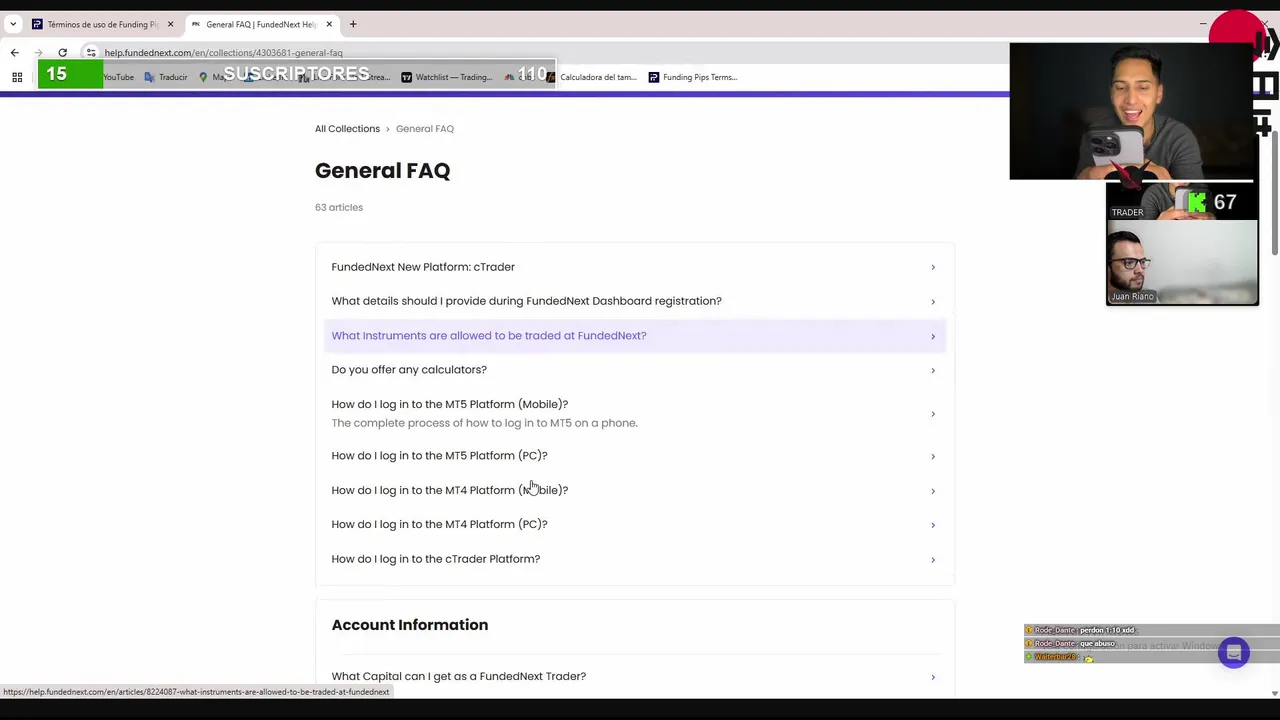The height and width of the screenshot is (720, 1280).
Task: Go to All Collections breadcrumb
Action: (x=347, y=128)
